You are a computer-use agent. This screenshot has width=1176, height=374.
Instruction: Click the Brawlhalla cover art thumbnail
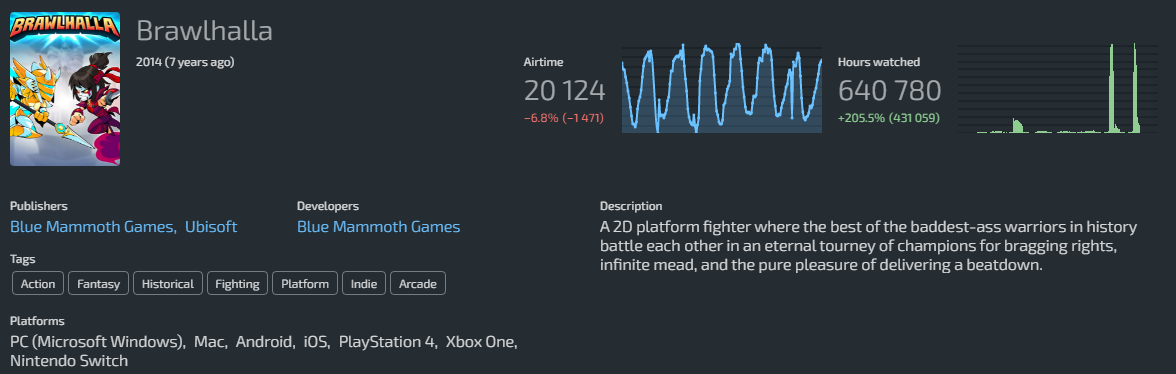64,88
